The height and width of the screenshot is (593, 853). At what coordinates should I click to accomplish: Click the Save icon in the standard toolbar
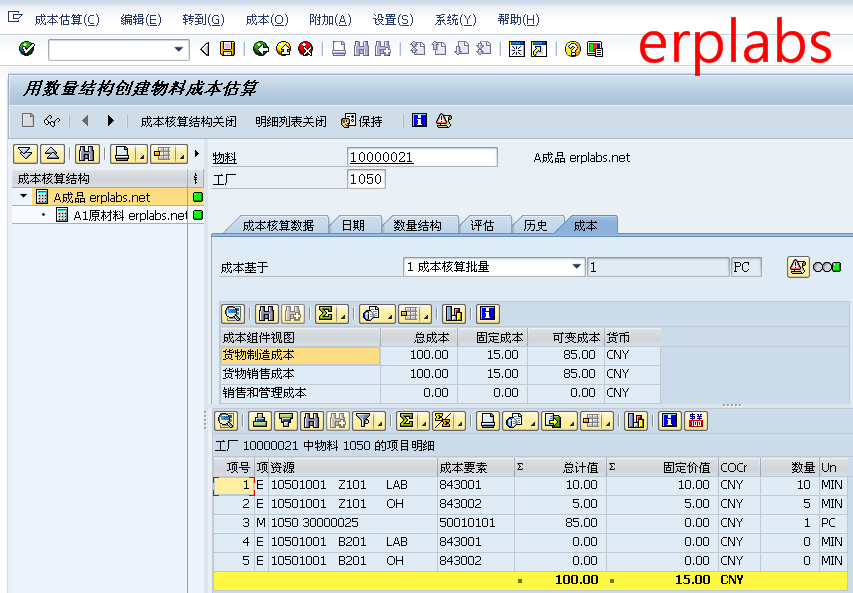(x=227, y=50)
